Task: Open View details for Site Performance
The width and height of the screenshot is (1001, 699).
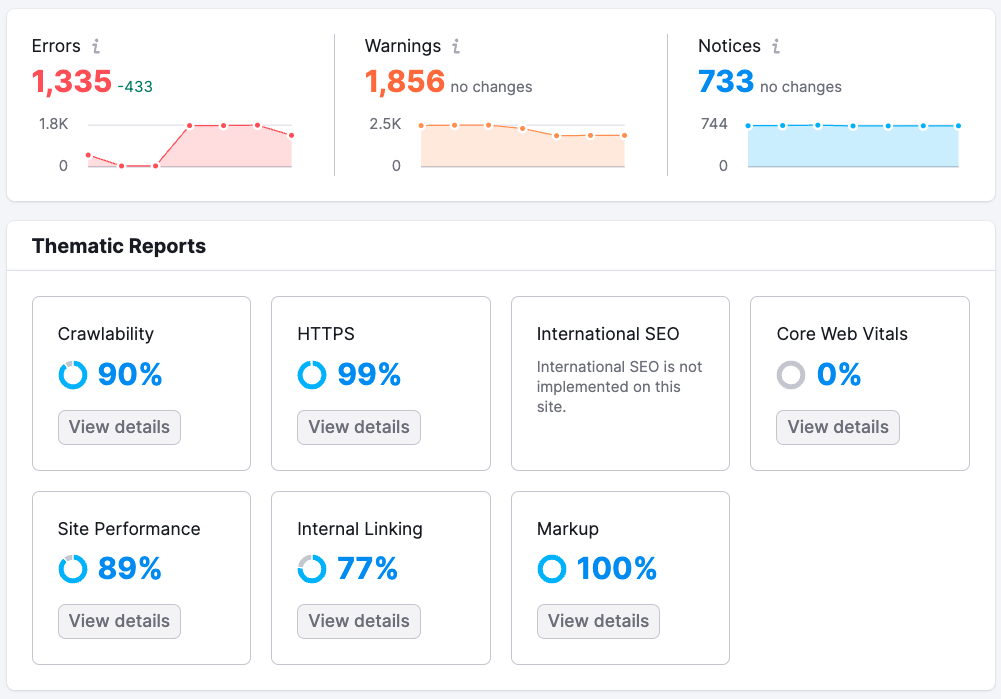Action: pos(119,621)
